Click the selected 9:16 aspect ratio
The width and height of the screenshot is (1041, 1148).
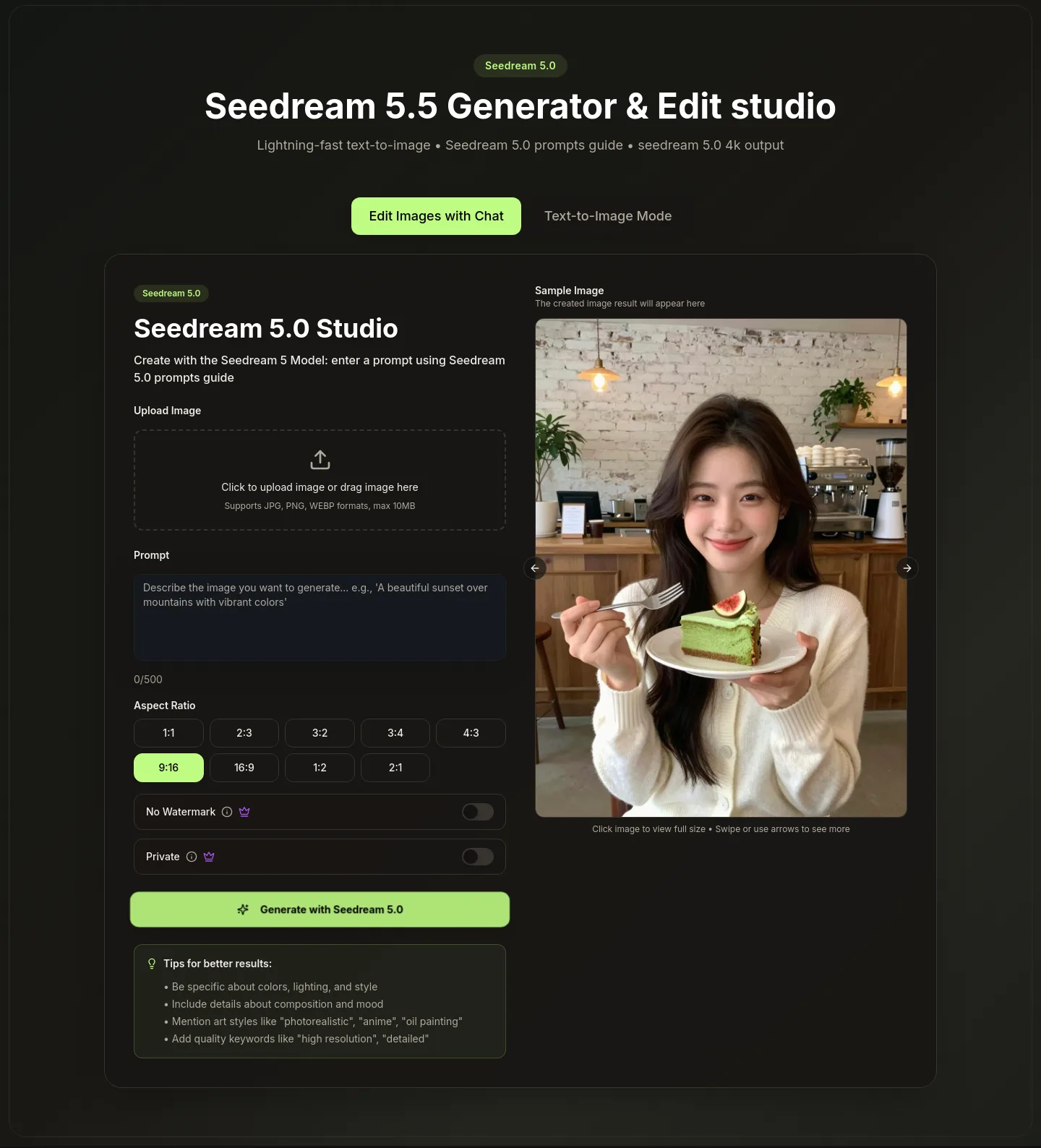coord(168,768)
